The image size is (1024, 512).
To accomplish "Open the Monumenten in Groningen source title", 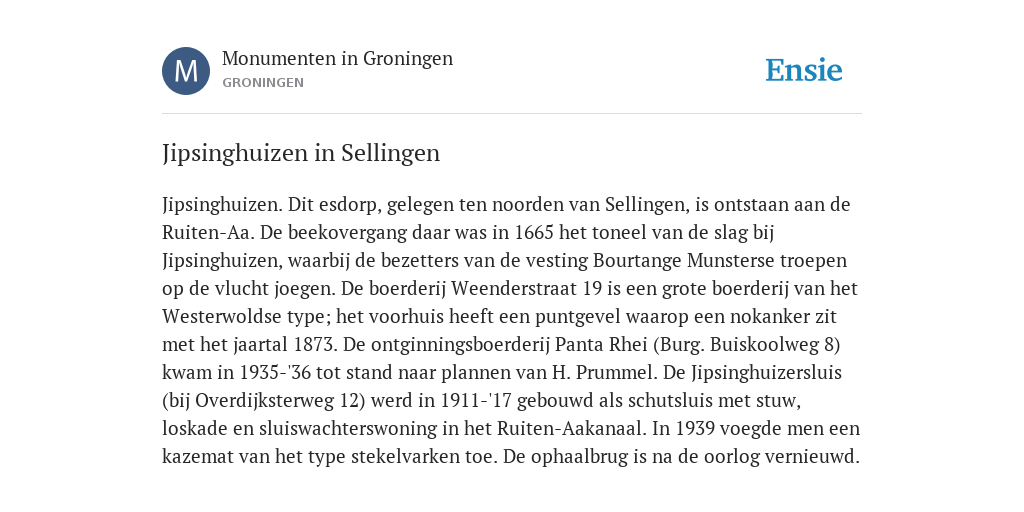I will pos(337,59).
